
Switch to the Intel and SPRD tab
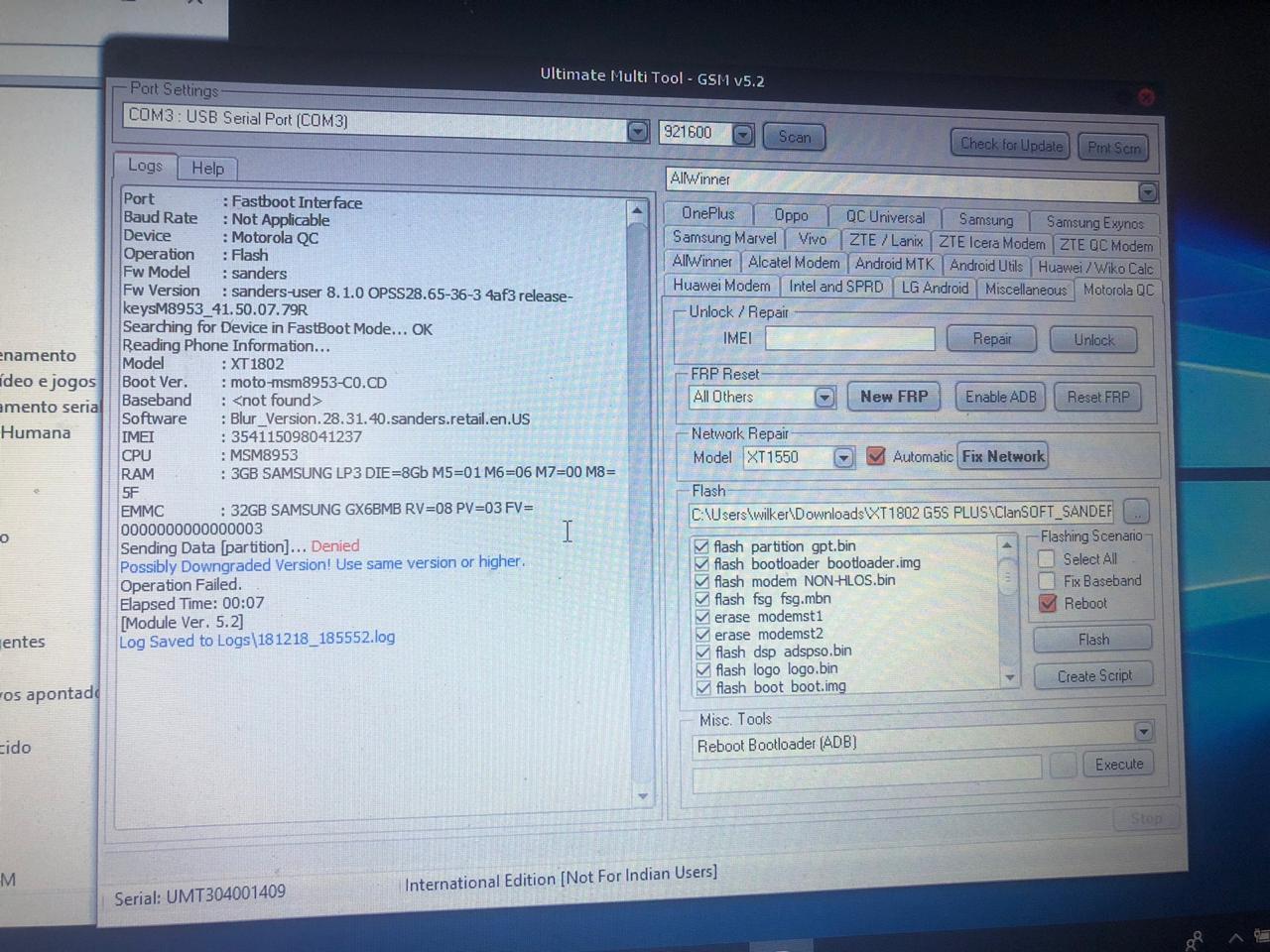point(835,287)
